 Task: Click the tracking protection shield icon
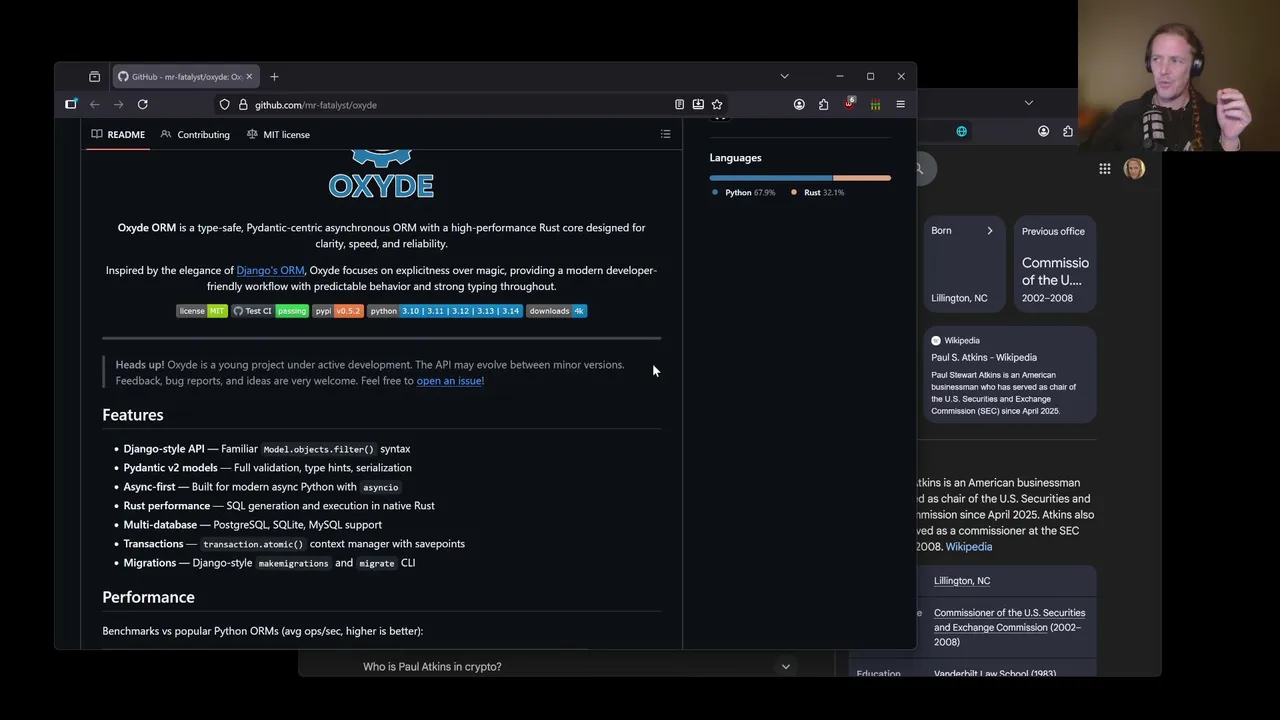(x=225, y=104)
